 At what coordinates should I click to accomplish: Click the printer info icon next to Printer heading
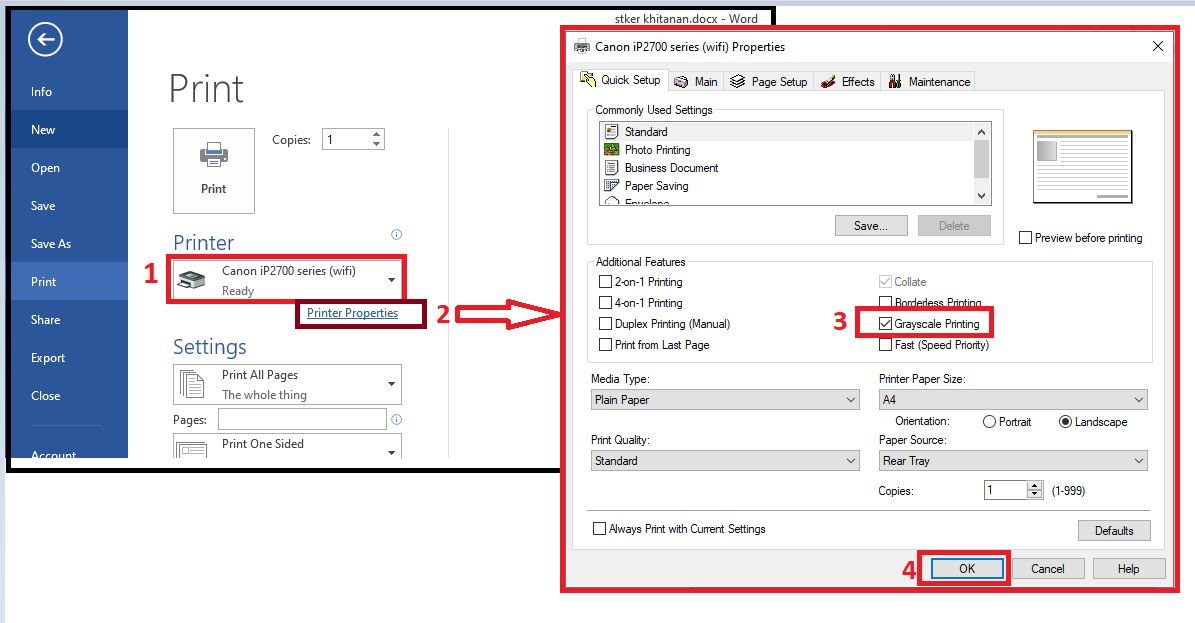pos(396,234)
